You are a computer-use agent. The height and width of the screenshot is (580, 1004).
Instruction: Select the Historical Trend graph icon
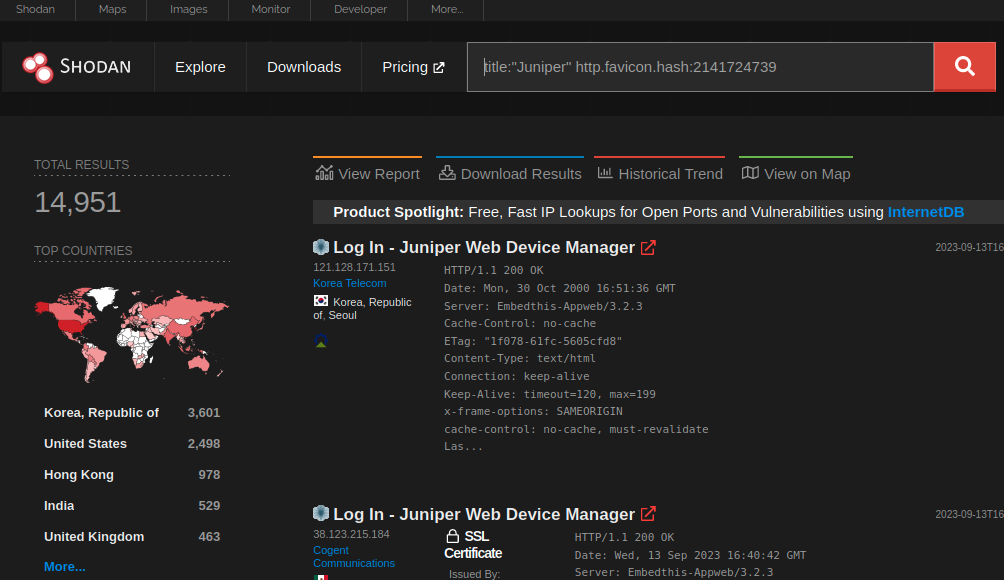(604, 172)
